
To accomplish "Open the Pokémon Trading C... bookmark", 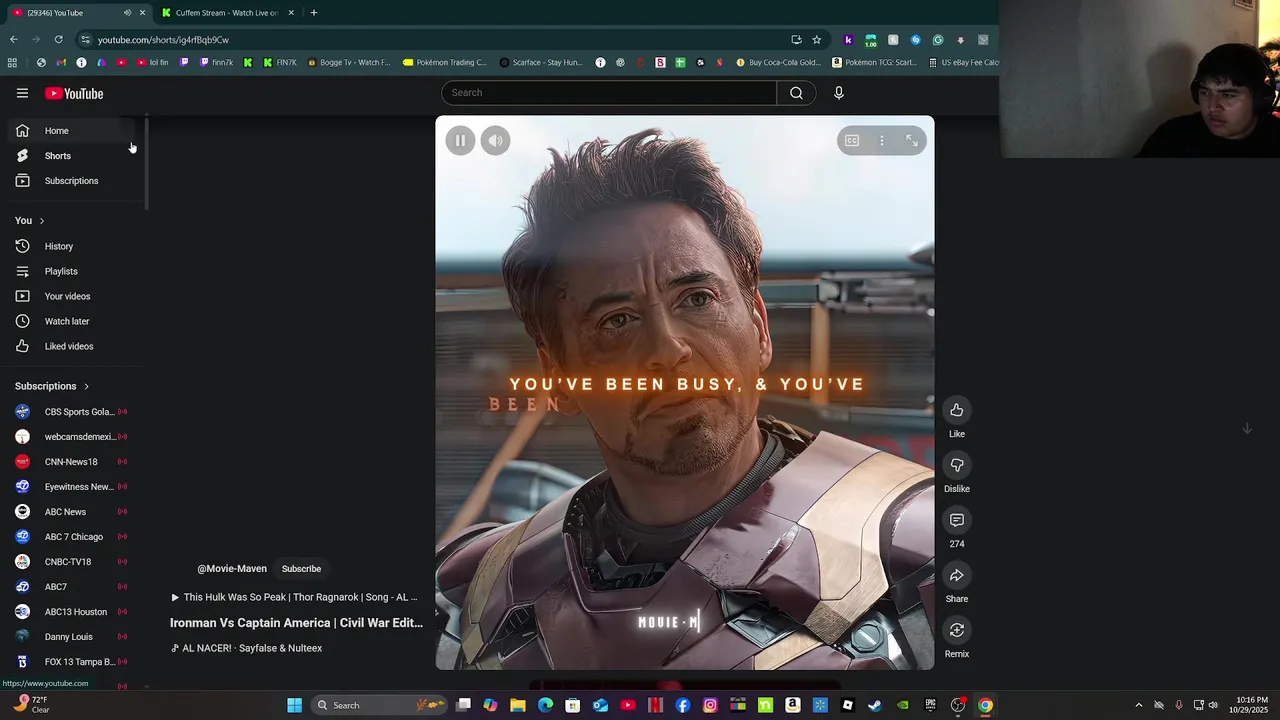I will (445, 62).
